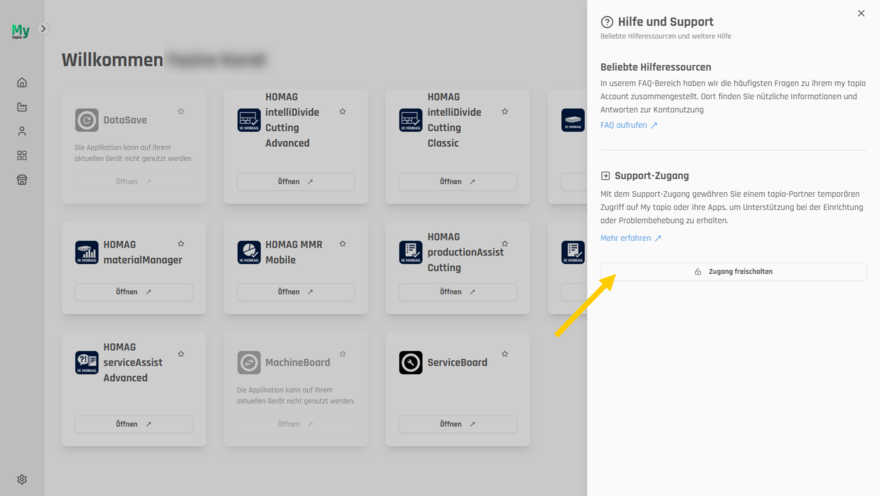
Task: Open the applications grid icon in sidebar
Action: tap(22, 155)
